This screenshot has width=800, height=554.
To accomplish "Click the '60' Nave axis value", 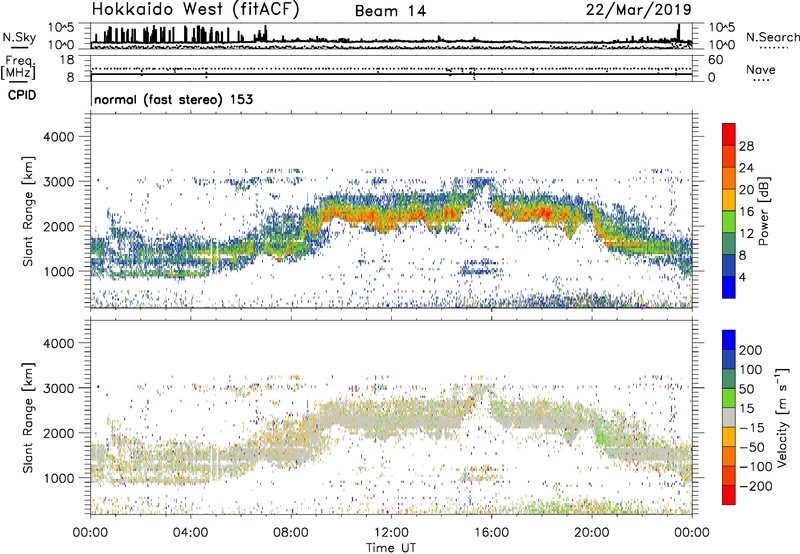I will 715,60.
